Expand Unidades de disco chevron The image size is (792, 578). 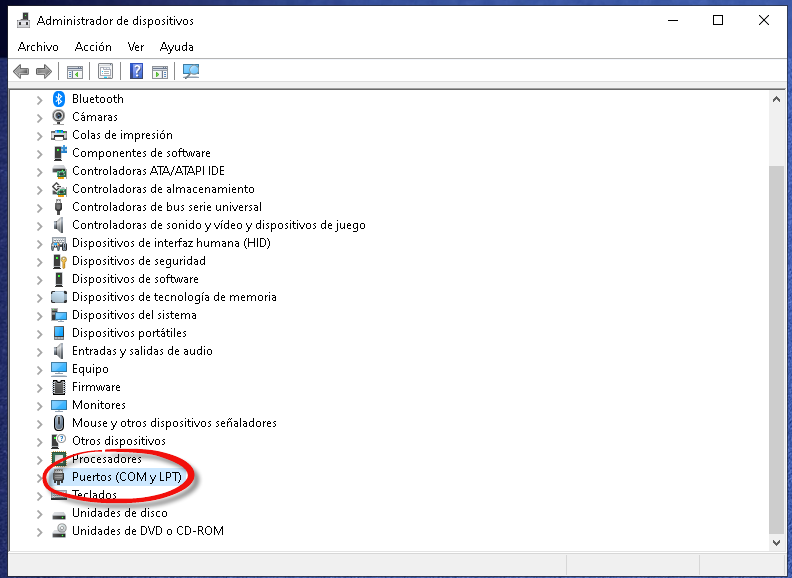[39, 514]
